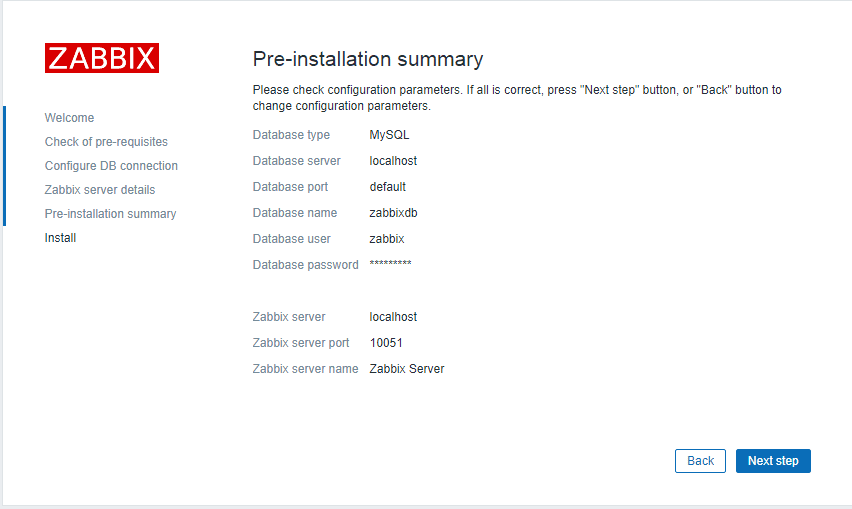Viewport: 852px width, 509px height.
Task: Click the 10051 server port value
Action: pos(386,343)
